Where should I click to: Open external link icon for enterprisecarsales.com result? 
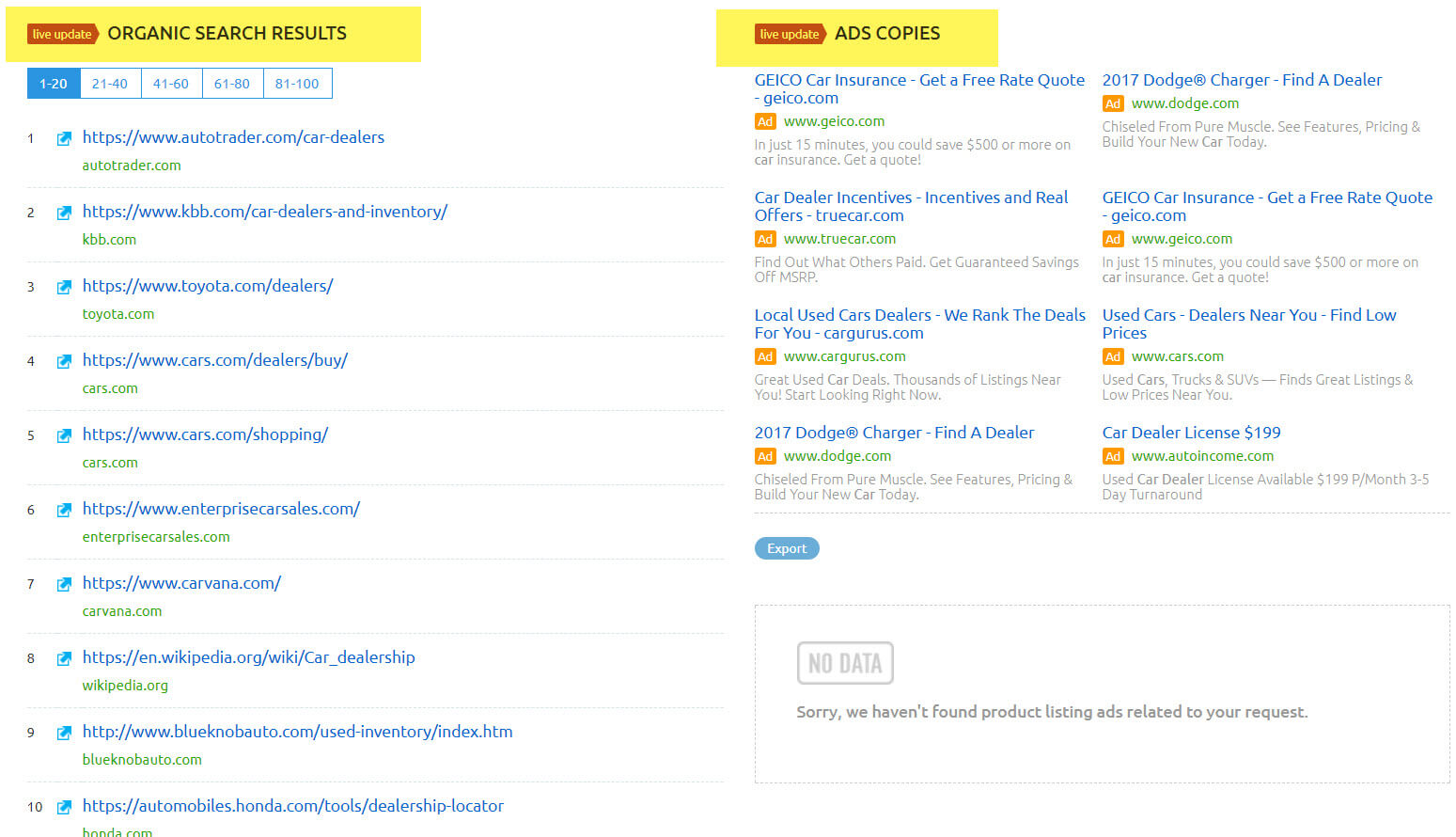click(x=64, y=510)
